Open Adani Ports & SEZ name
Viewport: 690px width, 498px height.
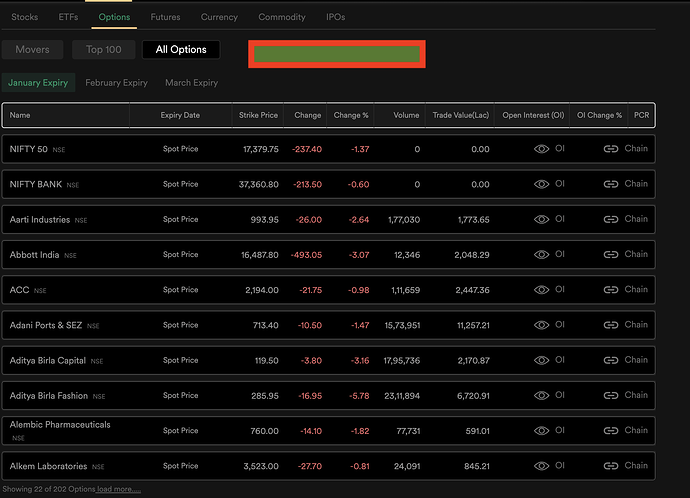(x=46, y=325)
